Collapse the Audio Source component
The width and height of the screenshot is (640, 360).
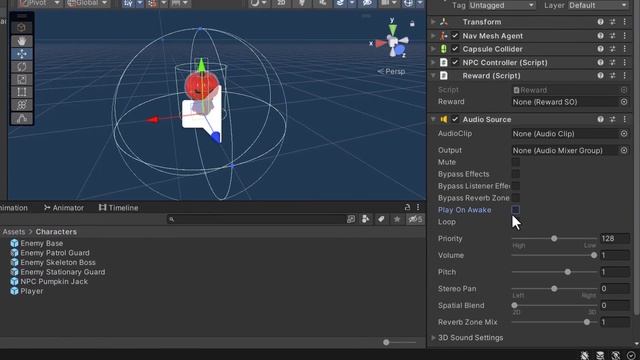pos(433,119)
